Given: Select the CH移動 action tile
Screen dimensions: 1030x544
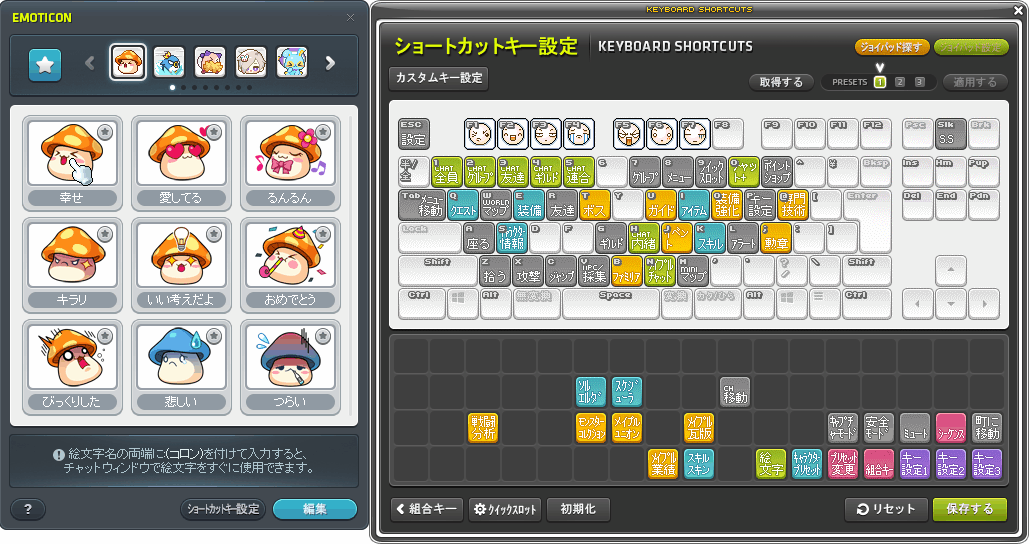Looking at the screenshot, I should (x=735, y=392).
